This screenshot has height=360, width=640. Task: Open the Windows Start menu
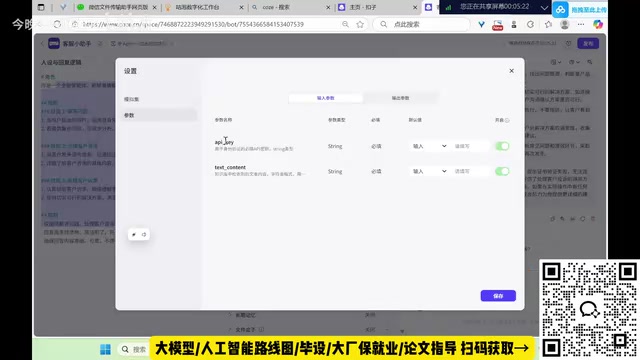coord(105,349)
